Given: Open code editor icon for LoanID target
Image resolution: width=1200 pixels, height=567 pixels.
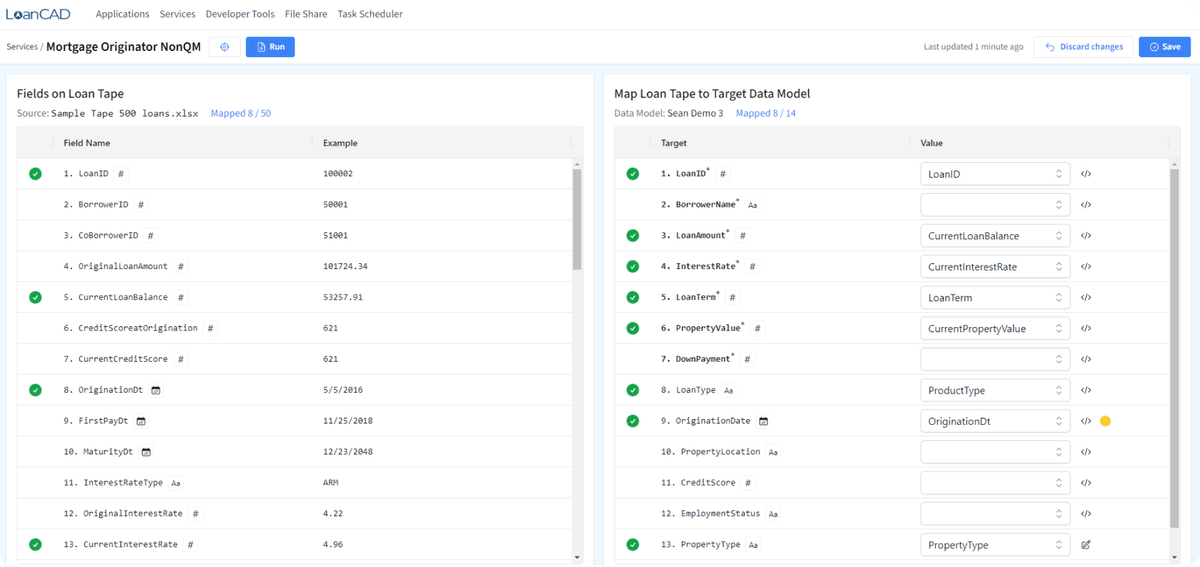Looking at the screenshot, I should pos(1086,174).
